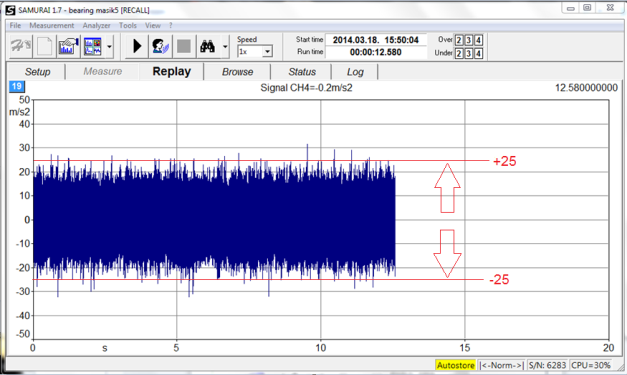Expand the arrow beside binoculars icon

225,47
